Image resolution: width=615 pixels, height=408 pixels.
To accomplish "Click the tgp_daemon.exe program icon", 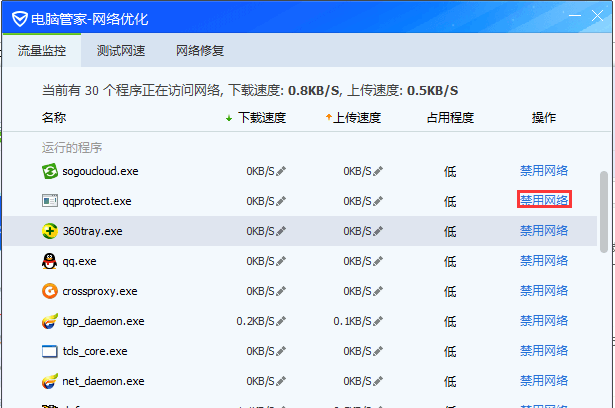I will [x=49, y=321].
